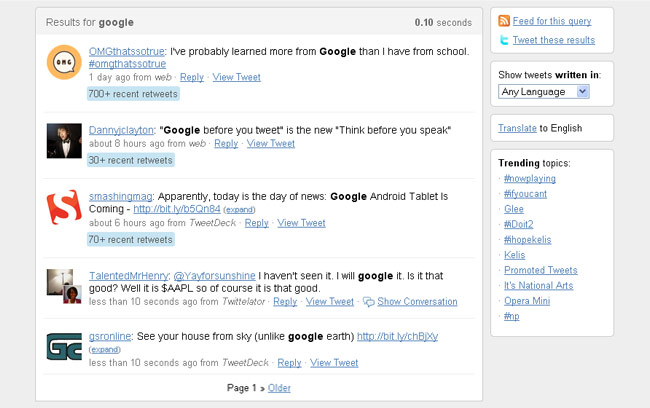Open Kelis trending topic

click(514, 255)
